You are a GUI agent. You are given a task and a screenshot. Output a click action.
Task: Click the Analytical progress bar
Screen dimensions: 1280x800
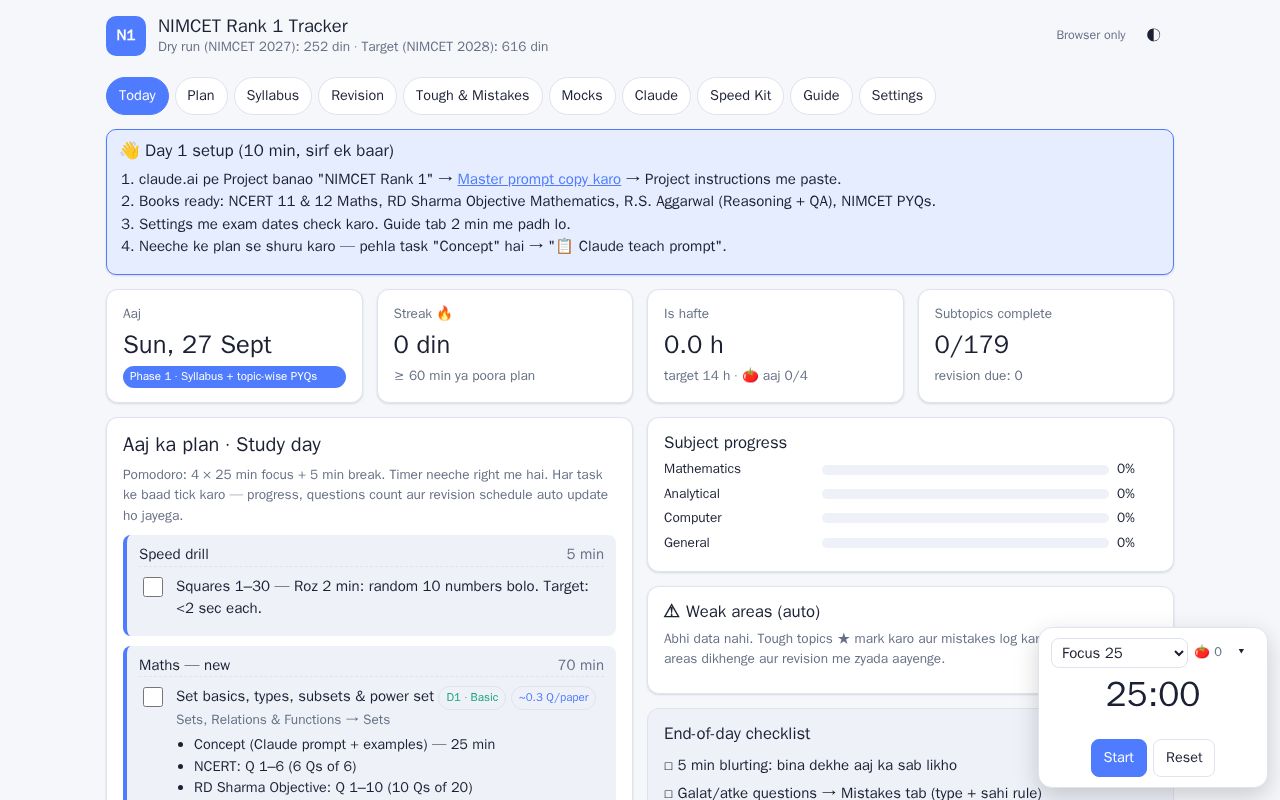click(x=965, y=494)
